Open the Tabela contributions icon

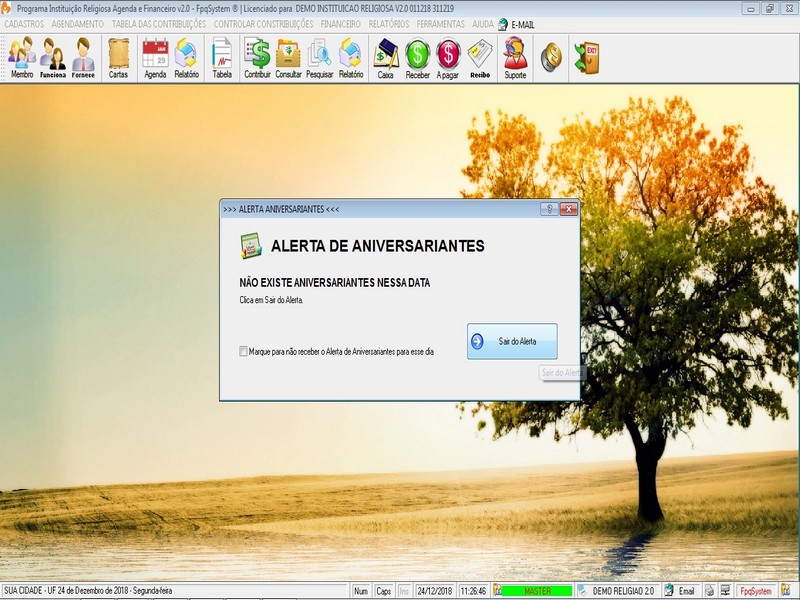coord(222,58)
